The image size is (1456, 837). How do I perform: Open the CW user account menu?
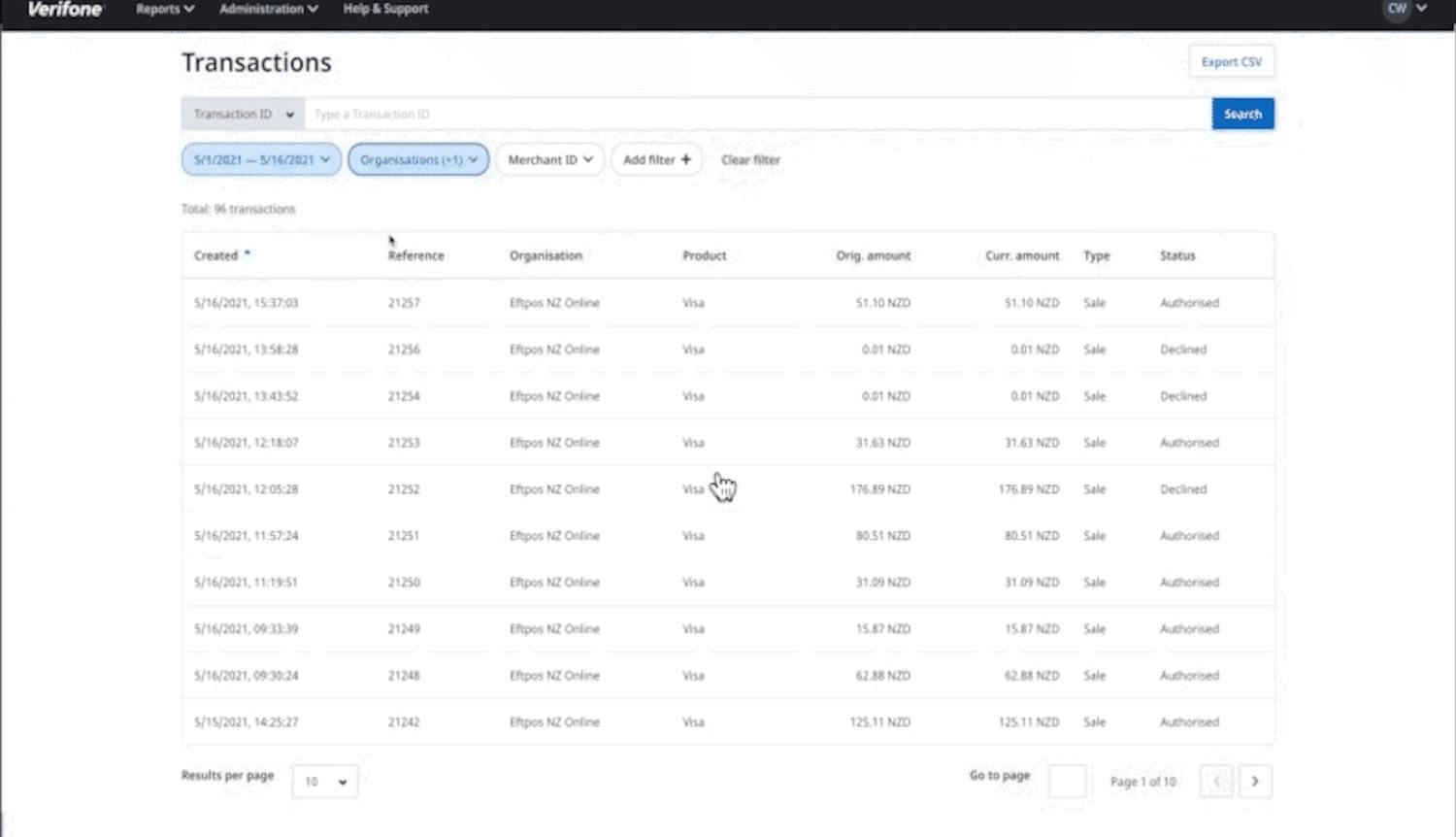pyautogui.click(x=1405, y=9)
